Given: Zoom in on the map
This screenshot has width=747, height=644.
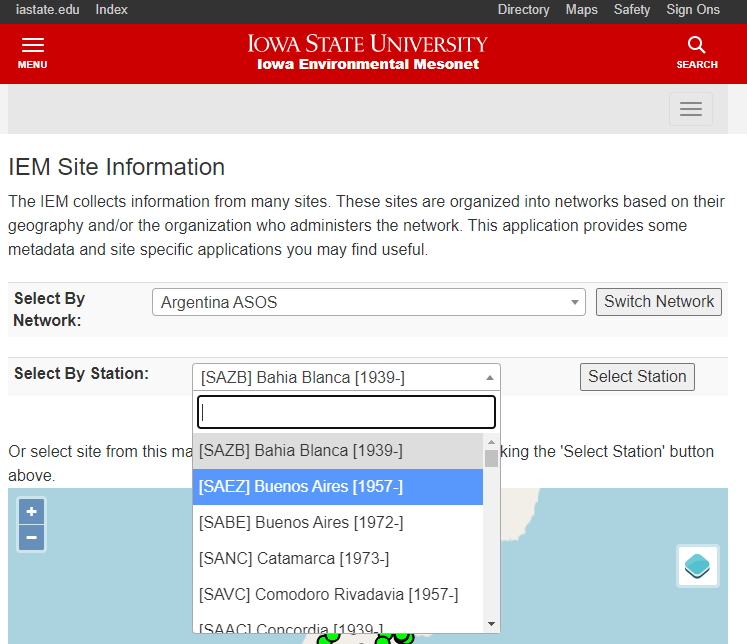Looking at the screenshot, I should [x=31, y=512].
